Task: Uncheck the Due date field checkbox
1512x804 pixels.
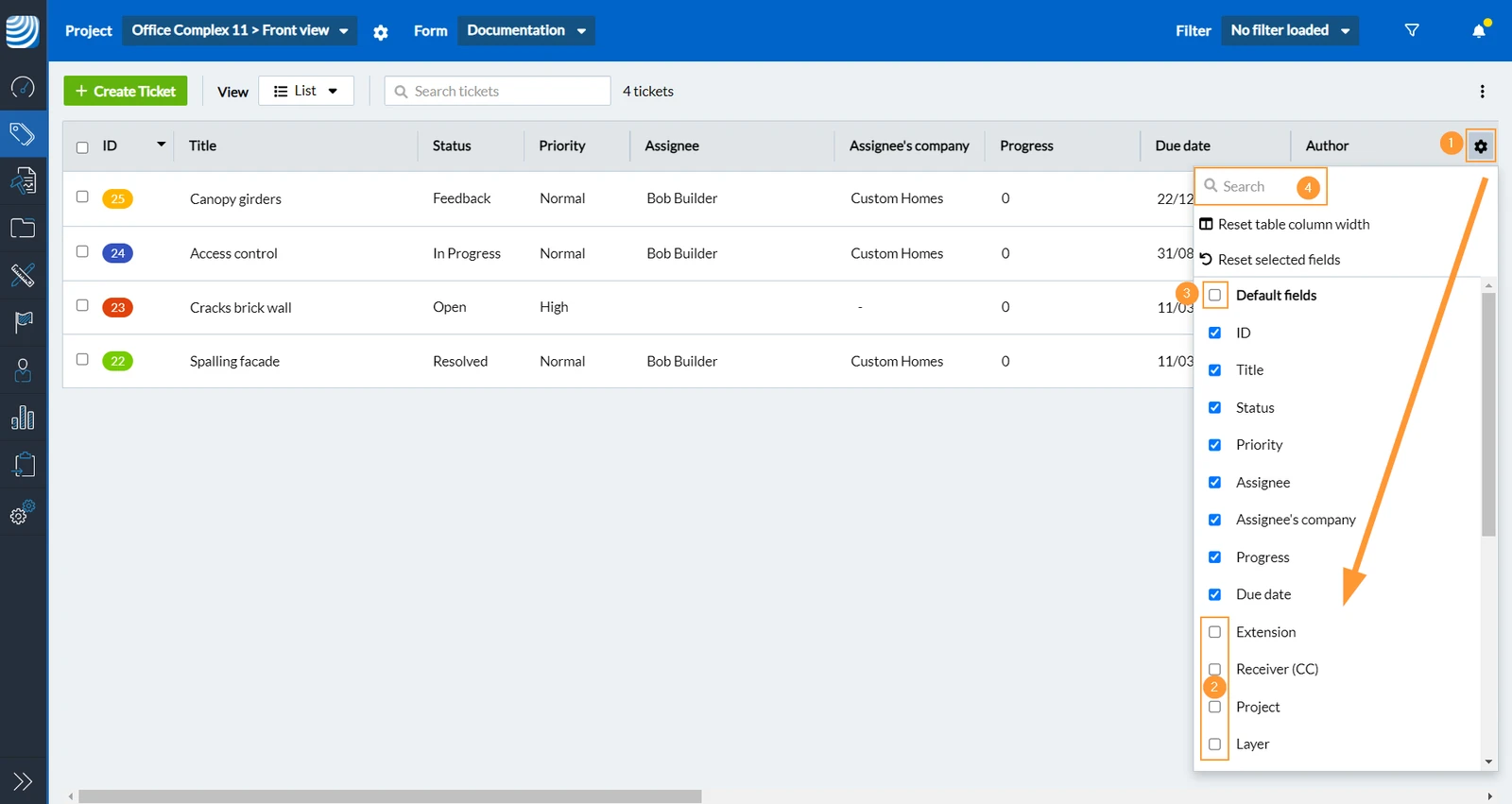Action: pyautogui.click(x=1215, y=594)
